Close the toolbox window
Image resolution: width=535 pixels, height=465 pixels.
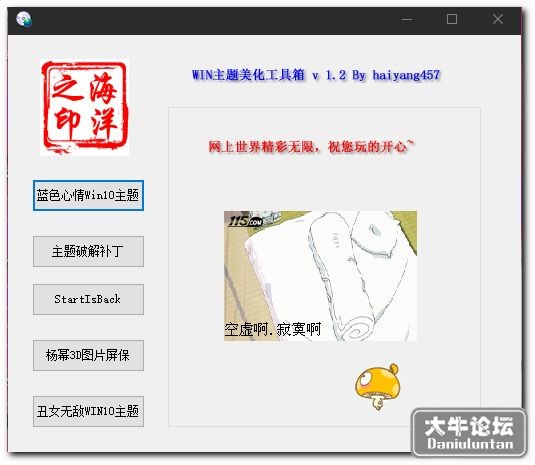(x=498, y=19)
